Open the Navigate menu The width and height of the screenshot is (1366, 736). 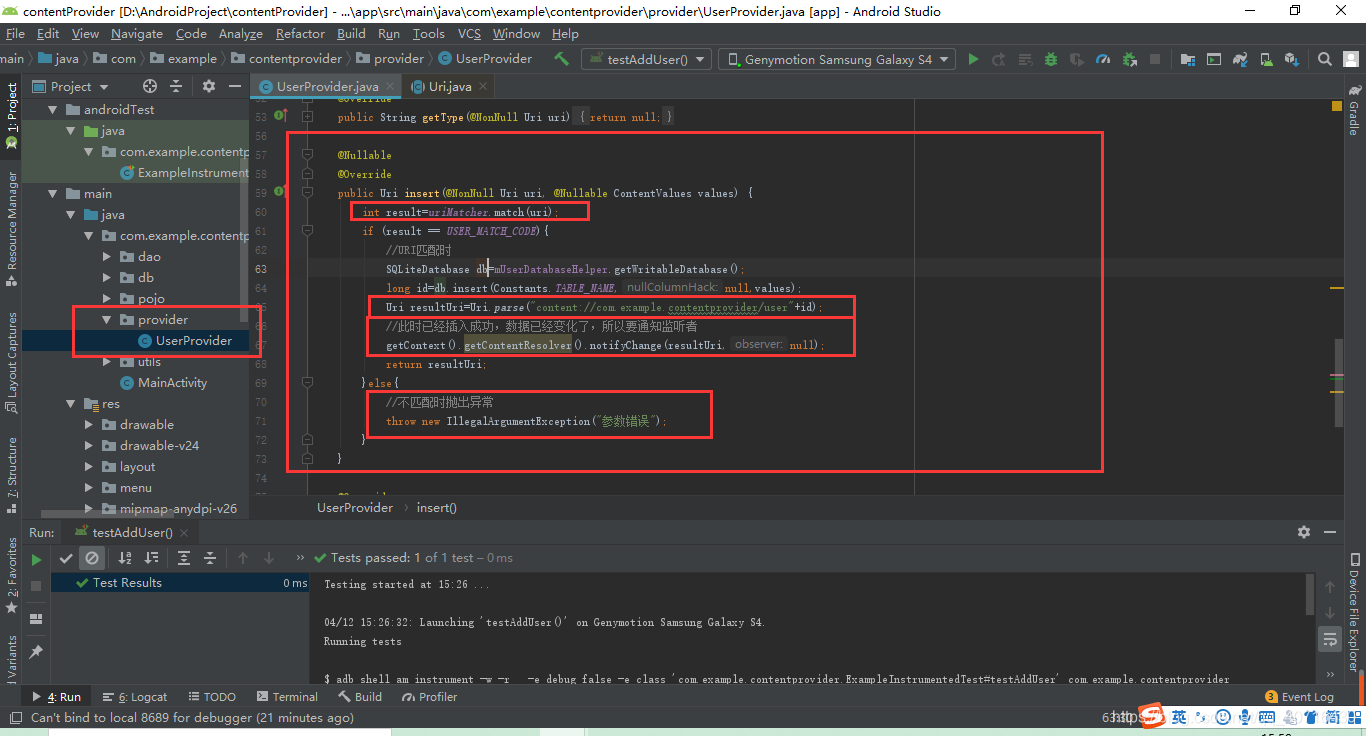137,33
